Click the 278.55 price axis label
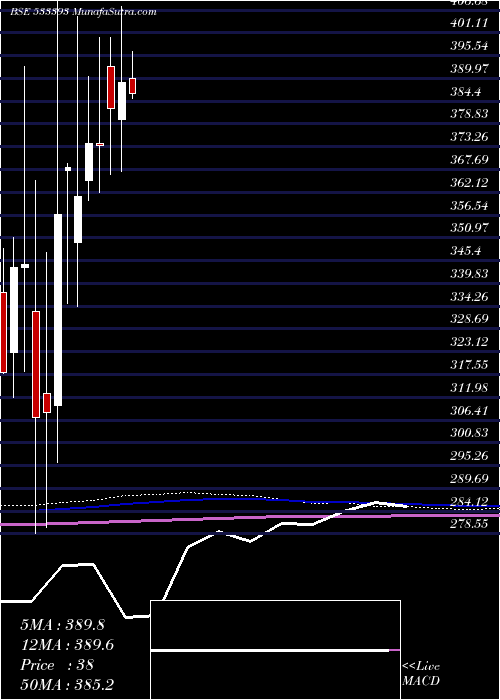This screenshot has width=500, height=700. click(469, 523)
